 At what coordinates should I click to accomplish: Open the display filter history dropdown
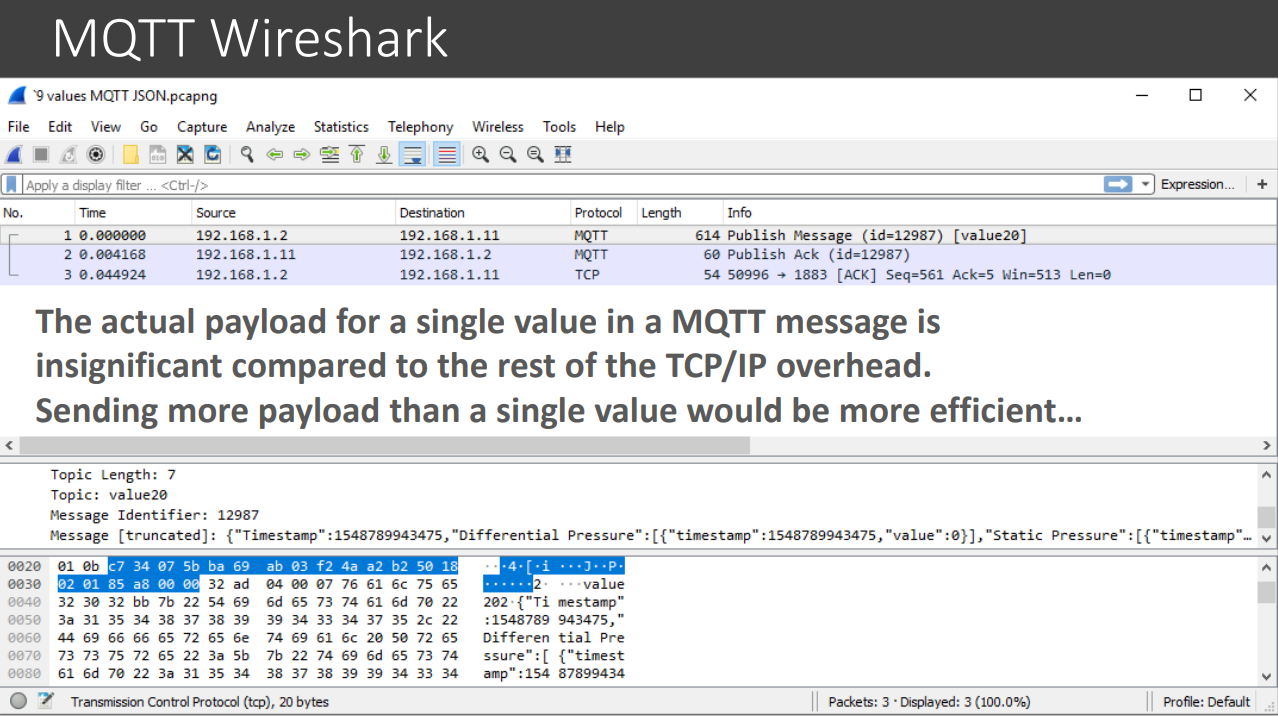click(1144, 185)
